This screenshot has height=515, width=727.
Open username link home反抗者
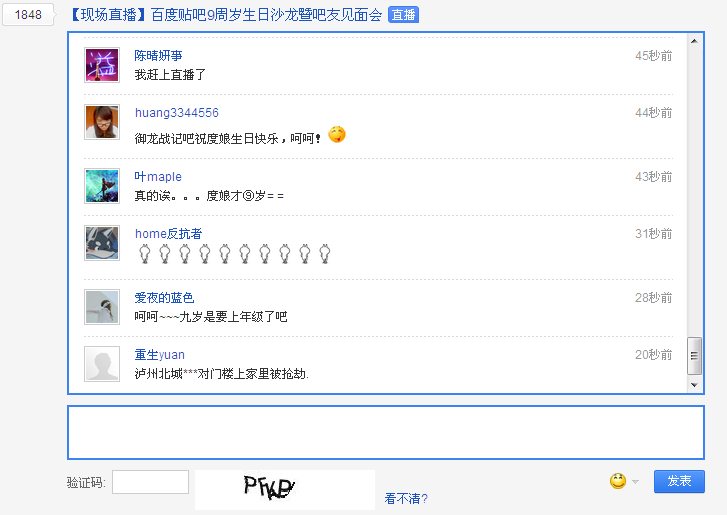coord(168,234)
